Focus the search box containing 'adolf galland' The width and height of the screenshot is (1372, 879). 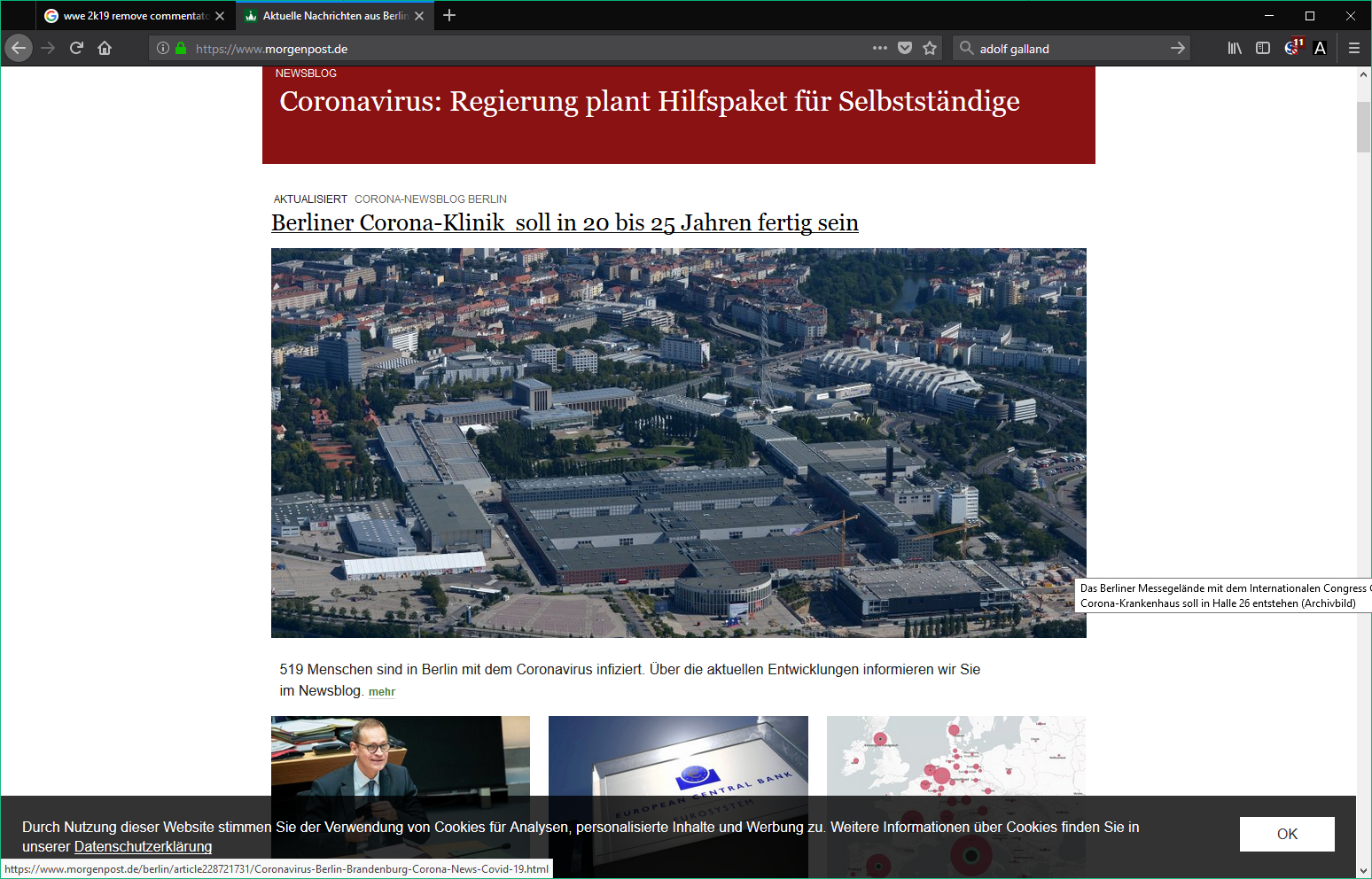[1070, 49]
